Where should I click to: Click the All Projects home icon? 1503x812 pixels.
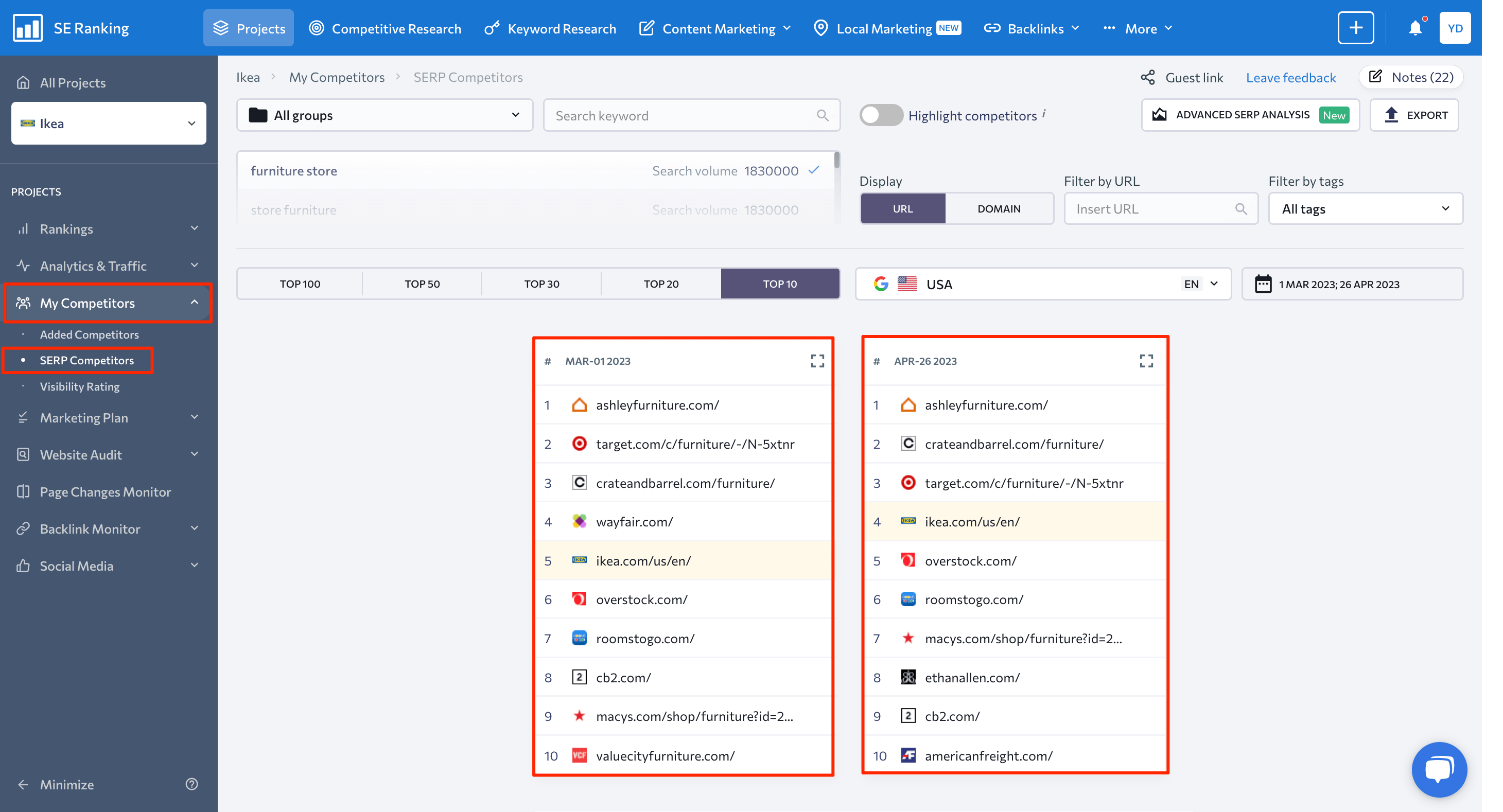tap(23, 82)
